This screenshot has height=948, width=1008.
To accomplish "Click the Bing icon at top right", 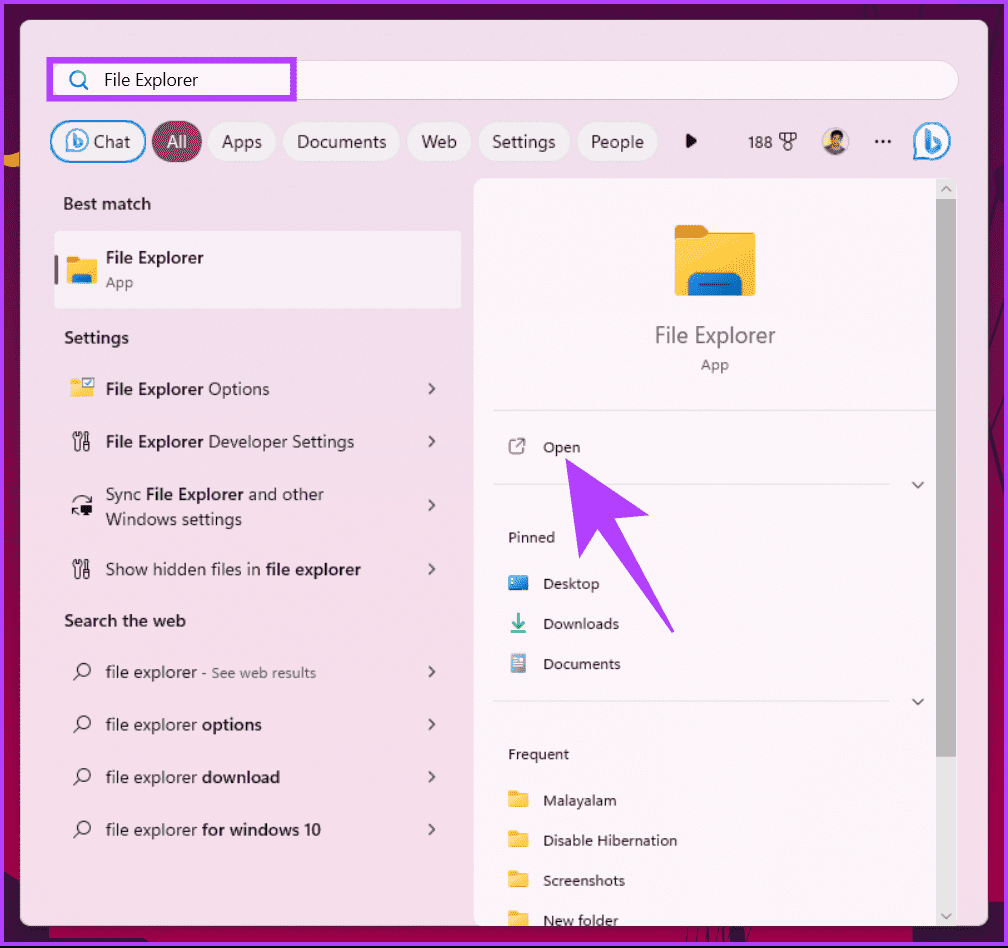I will (x=931, y=142).
